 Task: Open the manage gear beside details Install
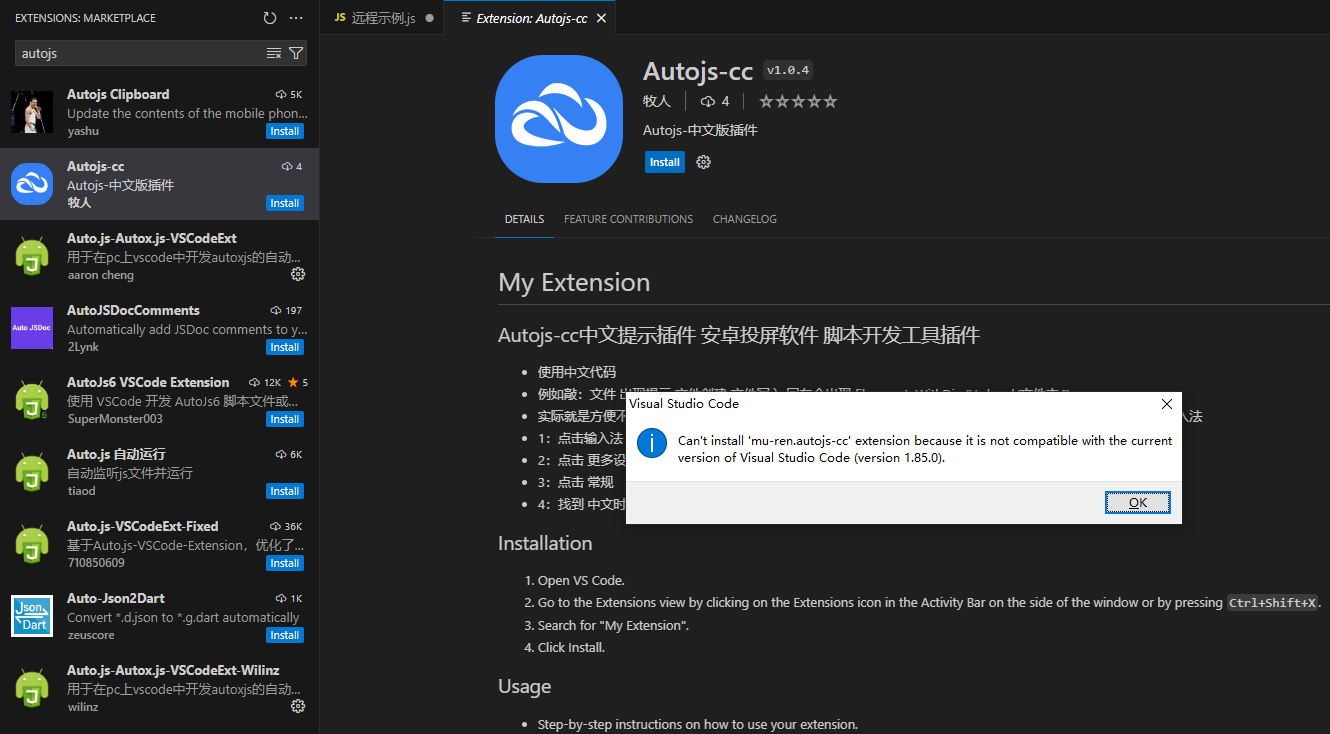click(703, 162)
